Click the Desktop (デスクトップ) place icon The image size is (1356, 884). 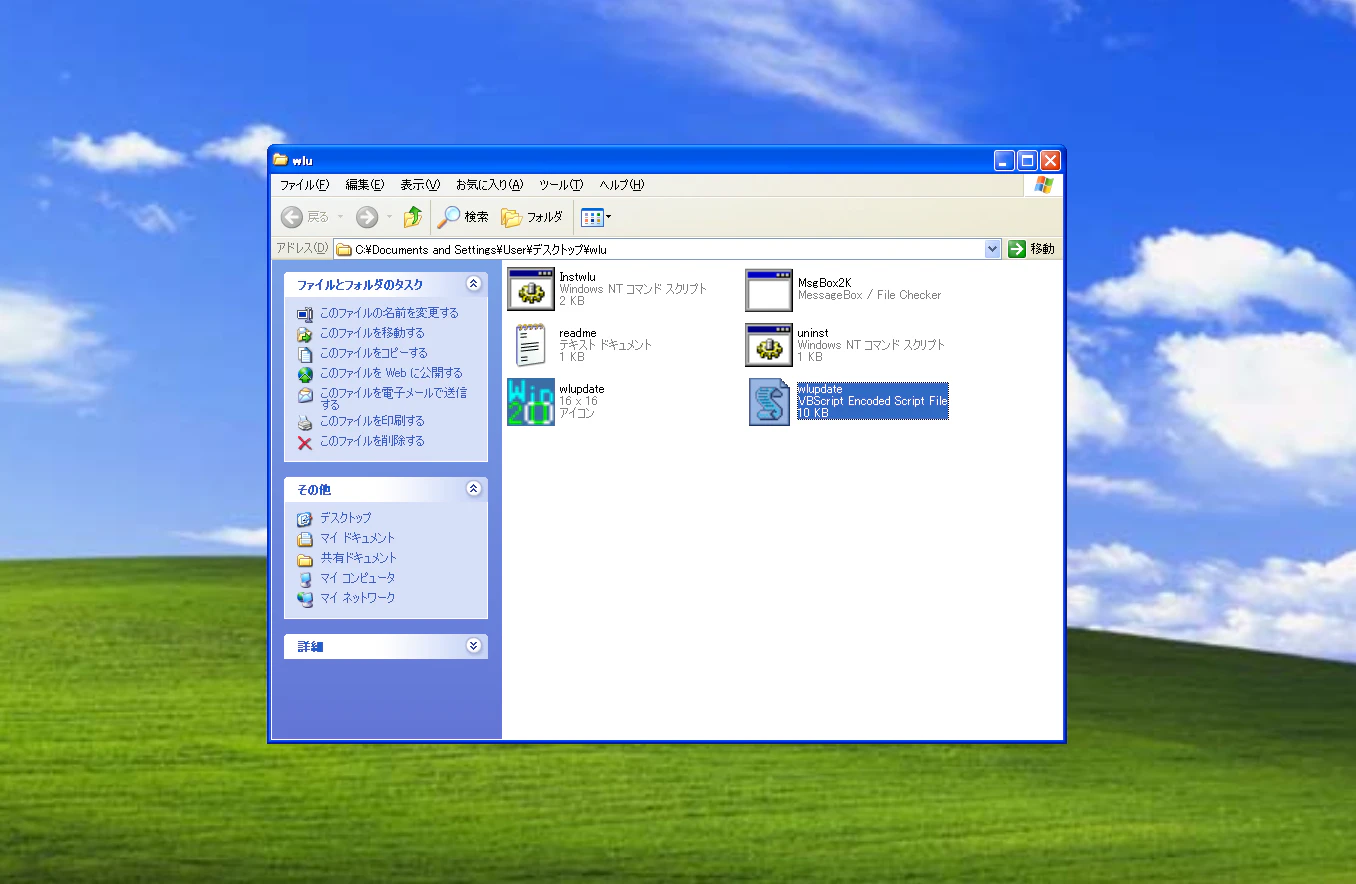305,518
